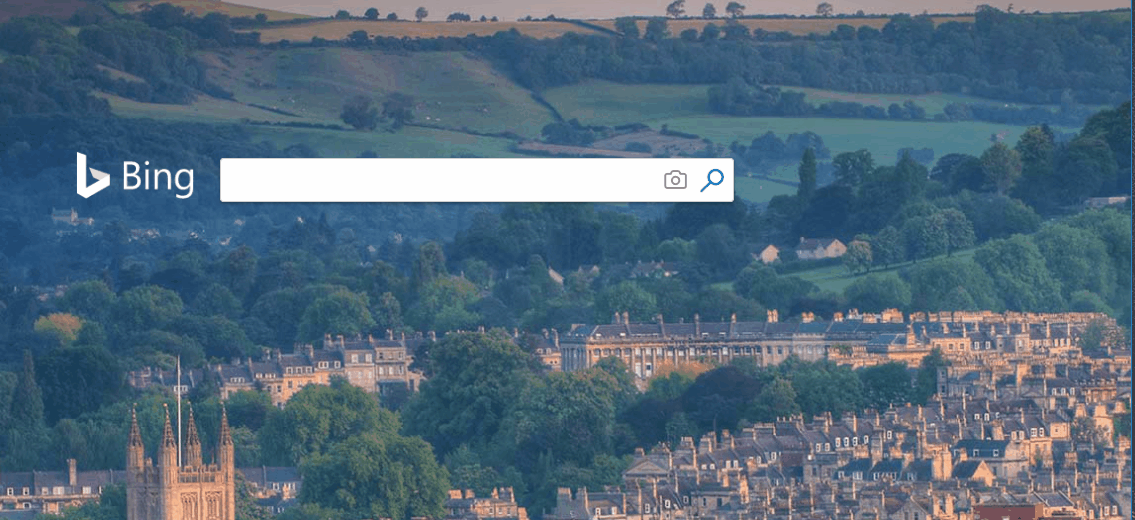Click the white Bing 'b' logo mark
The height and width of the screenshot is (520, 1135).
(x=92, y=176)
